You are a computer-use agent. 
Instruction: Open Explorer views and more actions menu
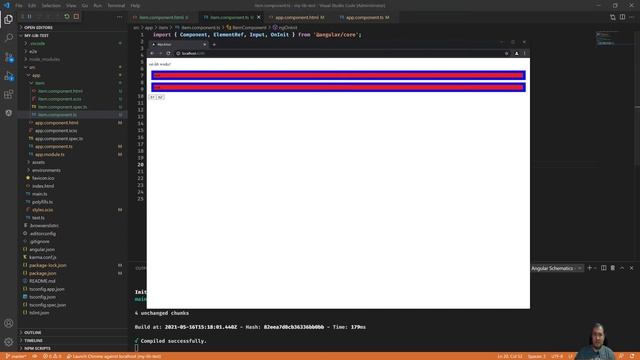point(120,17)
